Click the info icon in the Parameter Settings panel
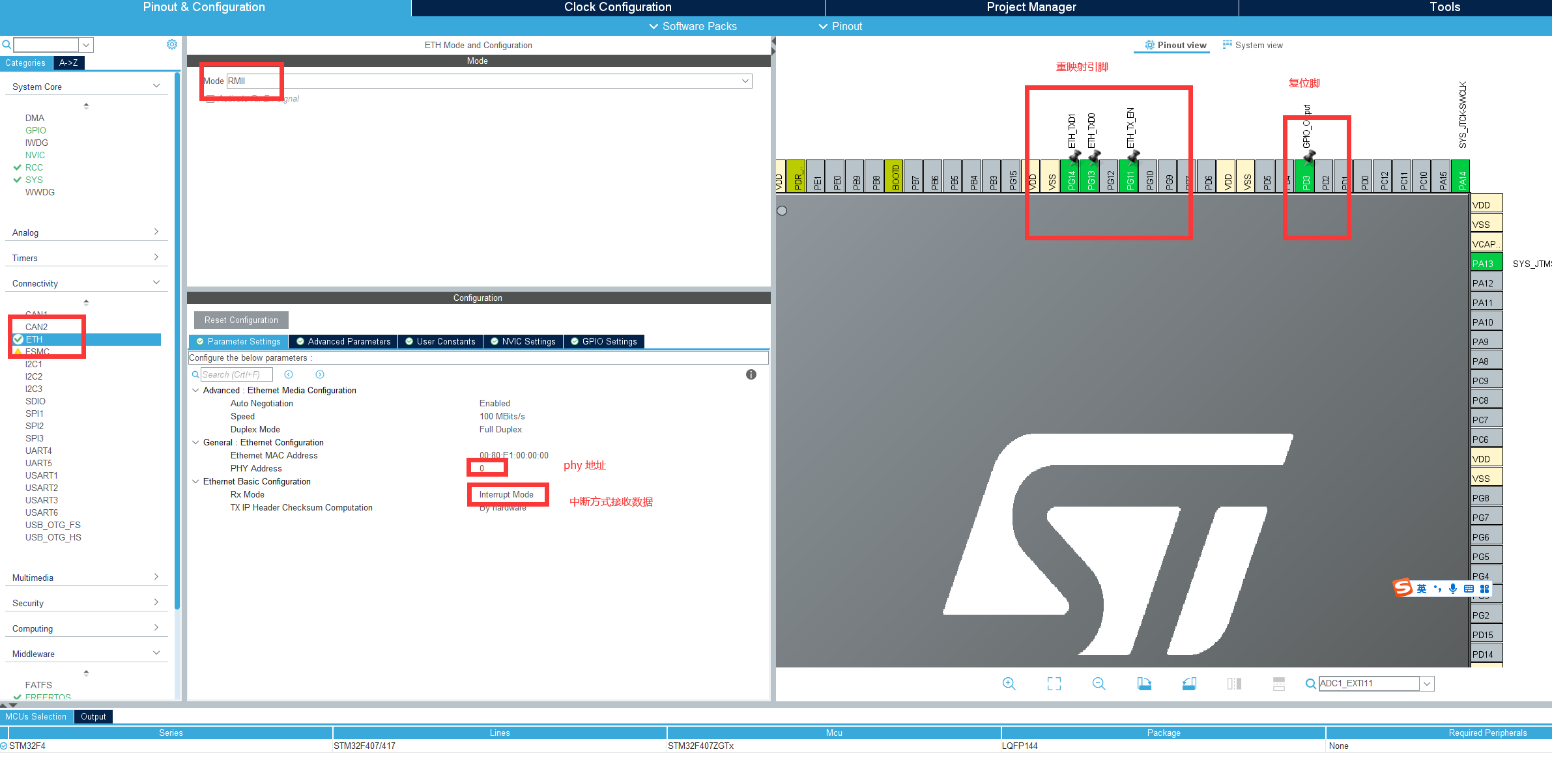Screen dimensions: 1552x784 [751, 374]
